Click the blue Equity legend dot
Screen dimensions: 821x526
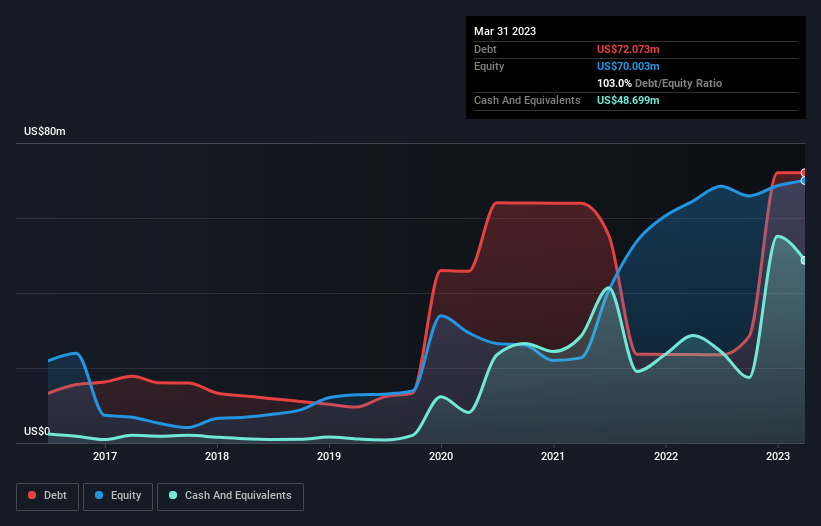(99, 495)
